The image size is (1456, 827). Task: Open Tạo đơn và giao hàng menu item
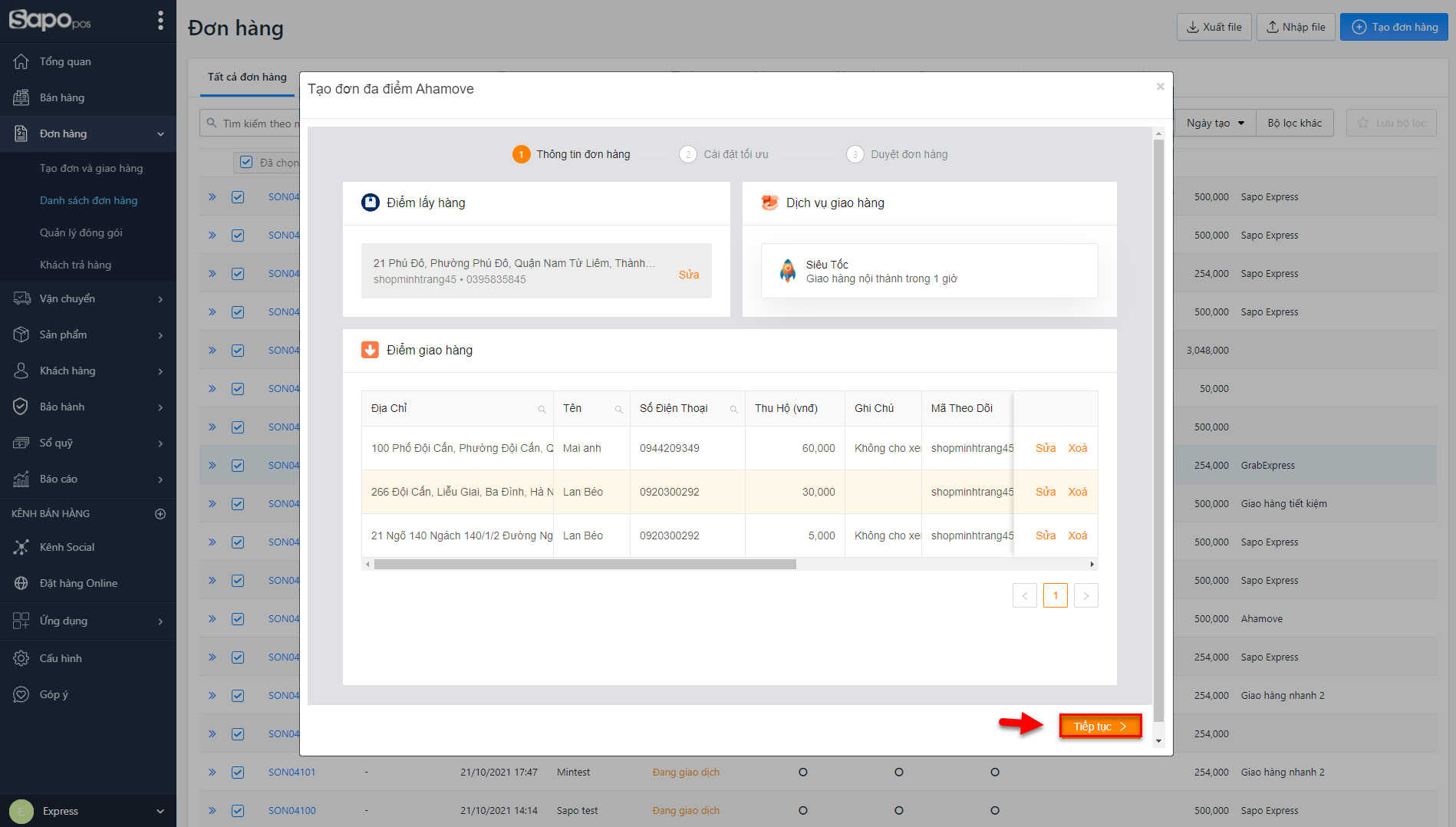click(91, 168)
